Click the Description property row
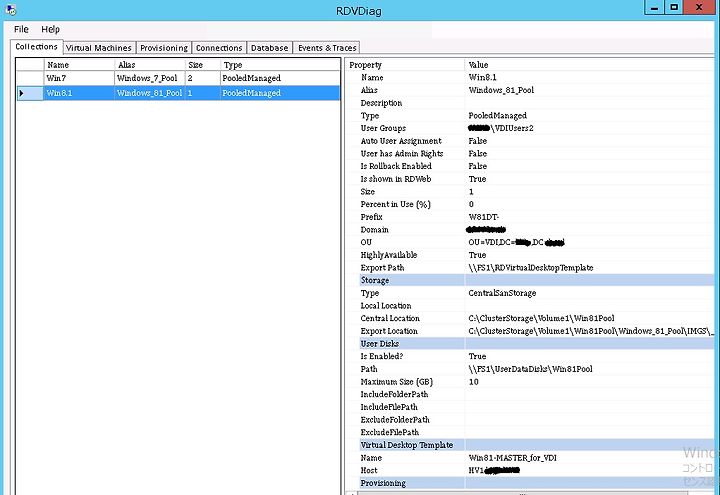The width and height of the screenshot is (720, 495). tap(381, 103)
